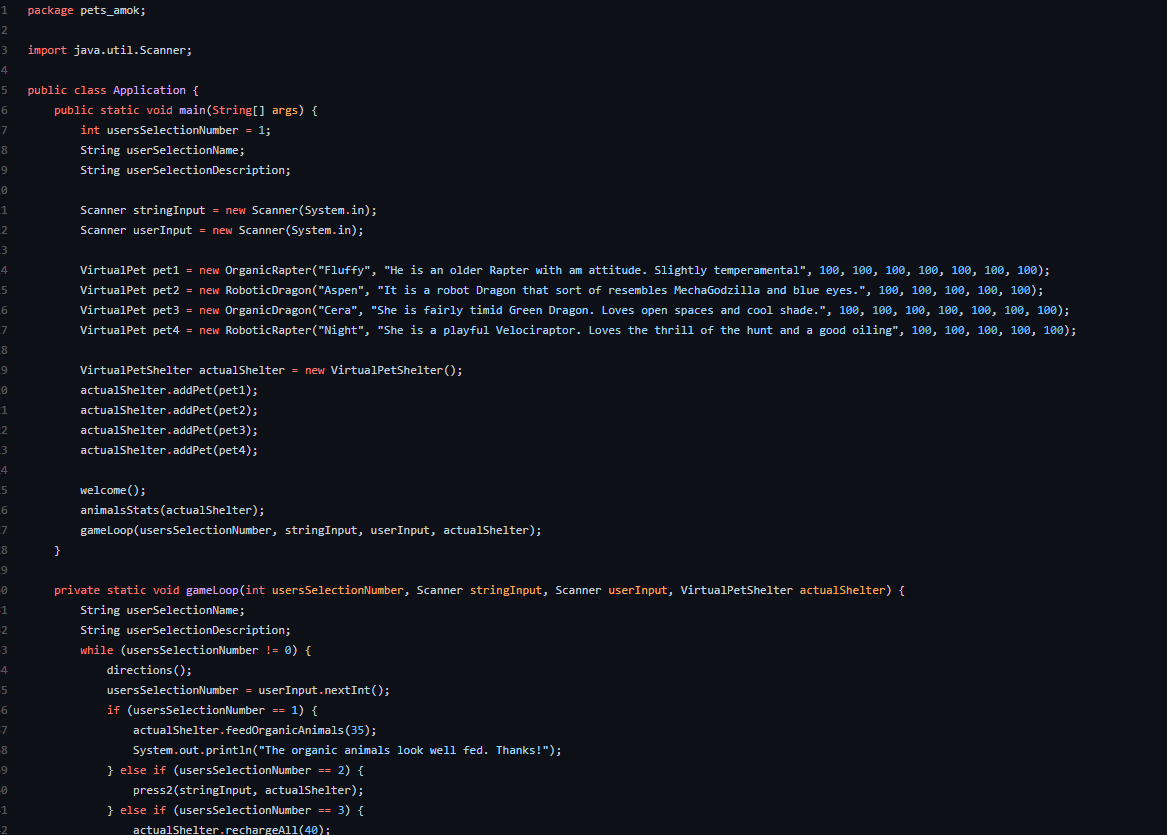This screenshot has height=835, width=1167.
Task: Select the "Fluffy" string literal
Action: [x=344, y=270]
